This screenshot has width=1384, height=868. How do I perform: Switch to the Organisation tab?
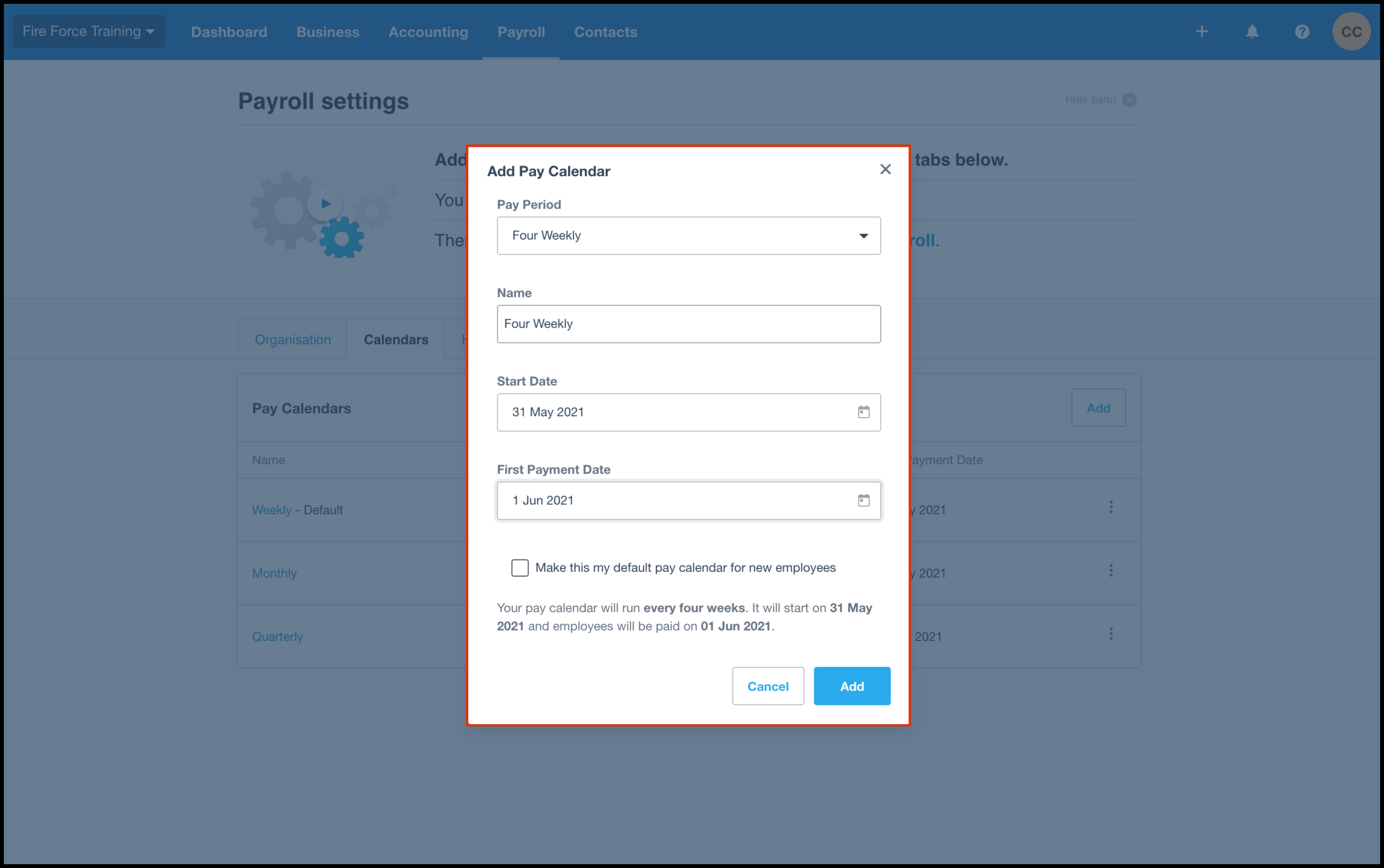coord(293,340)
